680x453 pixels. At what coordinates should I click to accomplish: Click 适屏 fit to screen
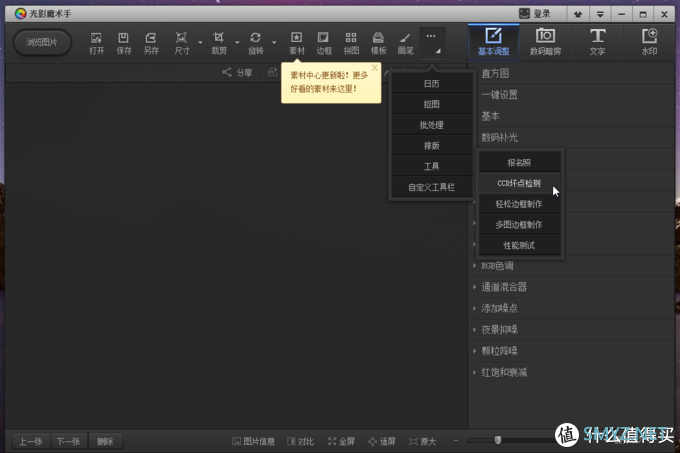click(x=382, y=441)
